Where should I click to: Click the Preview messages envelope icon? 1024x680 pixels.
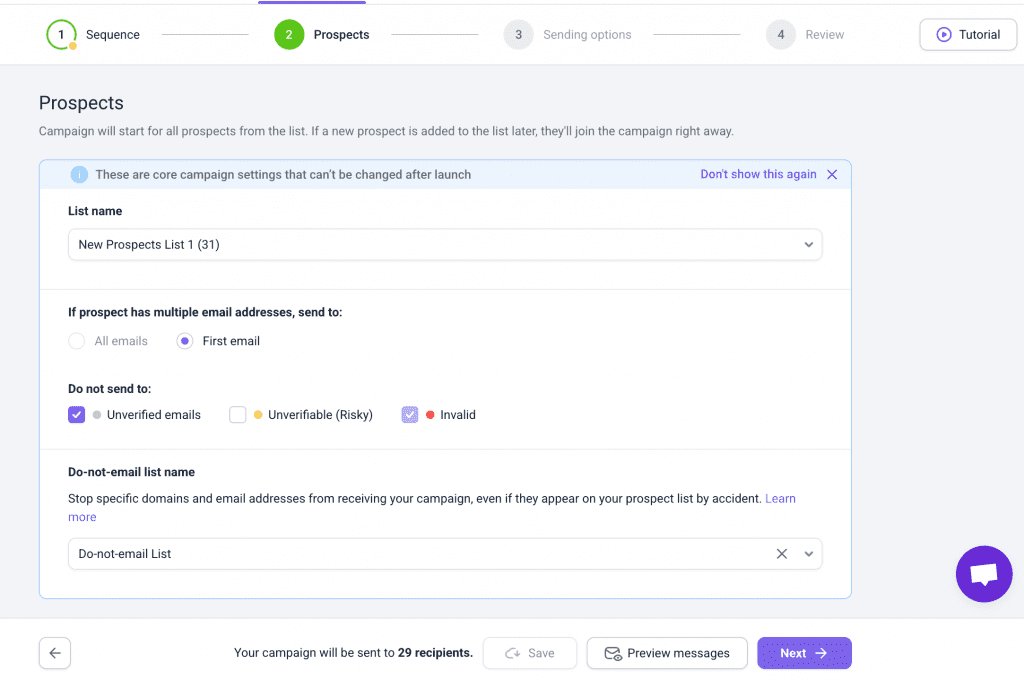click(612, 653)
